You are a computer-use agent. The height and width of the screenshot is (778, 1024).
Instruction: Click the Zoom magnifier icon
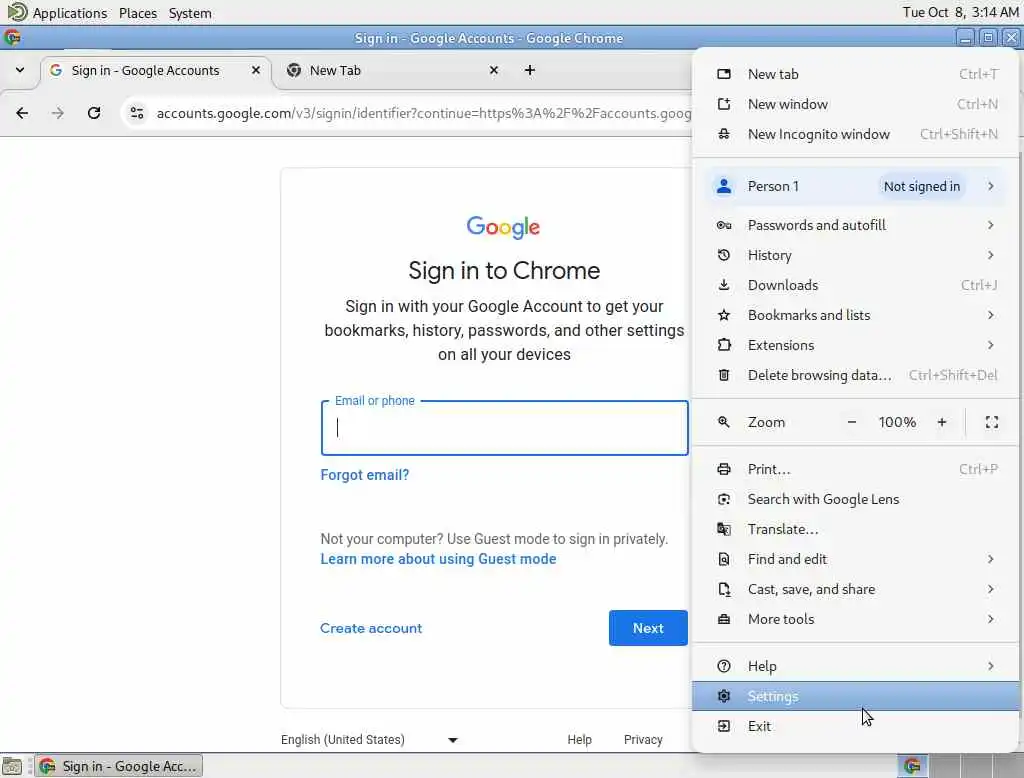(724, 422)
